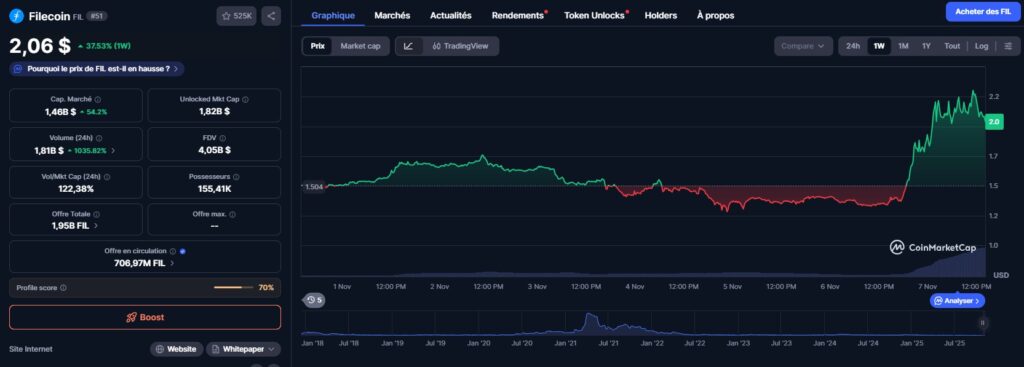Screen dimensions: 1024x367
Task: Click the USD axis label
Action: pyautogui.click(x=1000, y=275)
